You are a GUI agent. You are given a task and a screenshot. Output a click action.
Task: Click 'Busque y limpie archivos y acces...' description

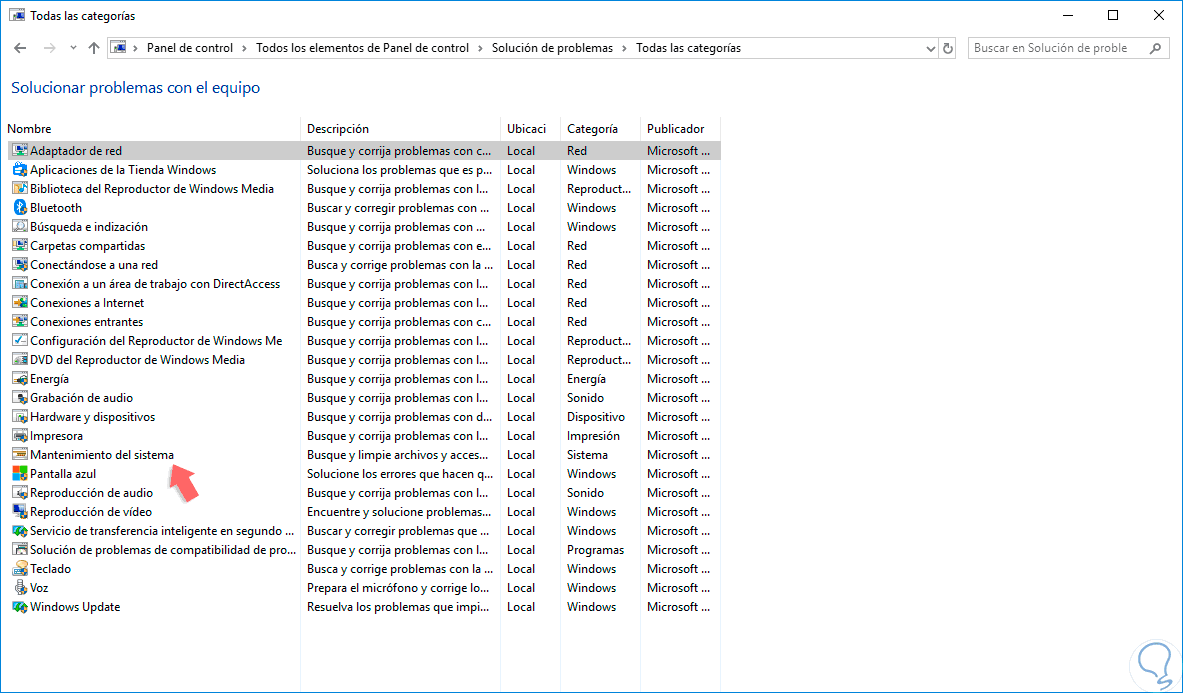click(x=399, y=455)
